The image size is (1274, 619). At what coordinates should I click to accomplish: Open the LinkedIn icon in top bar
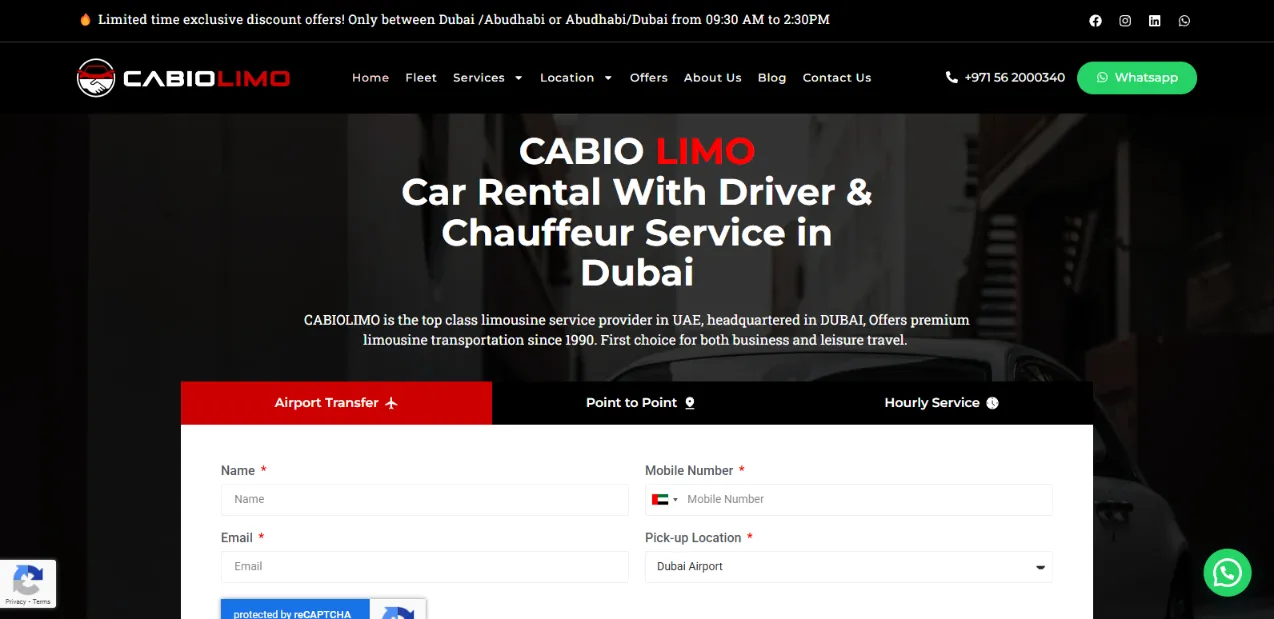pyautogui.click(x=1155, y=20)
